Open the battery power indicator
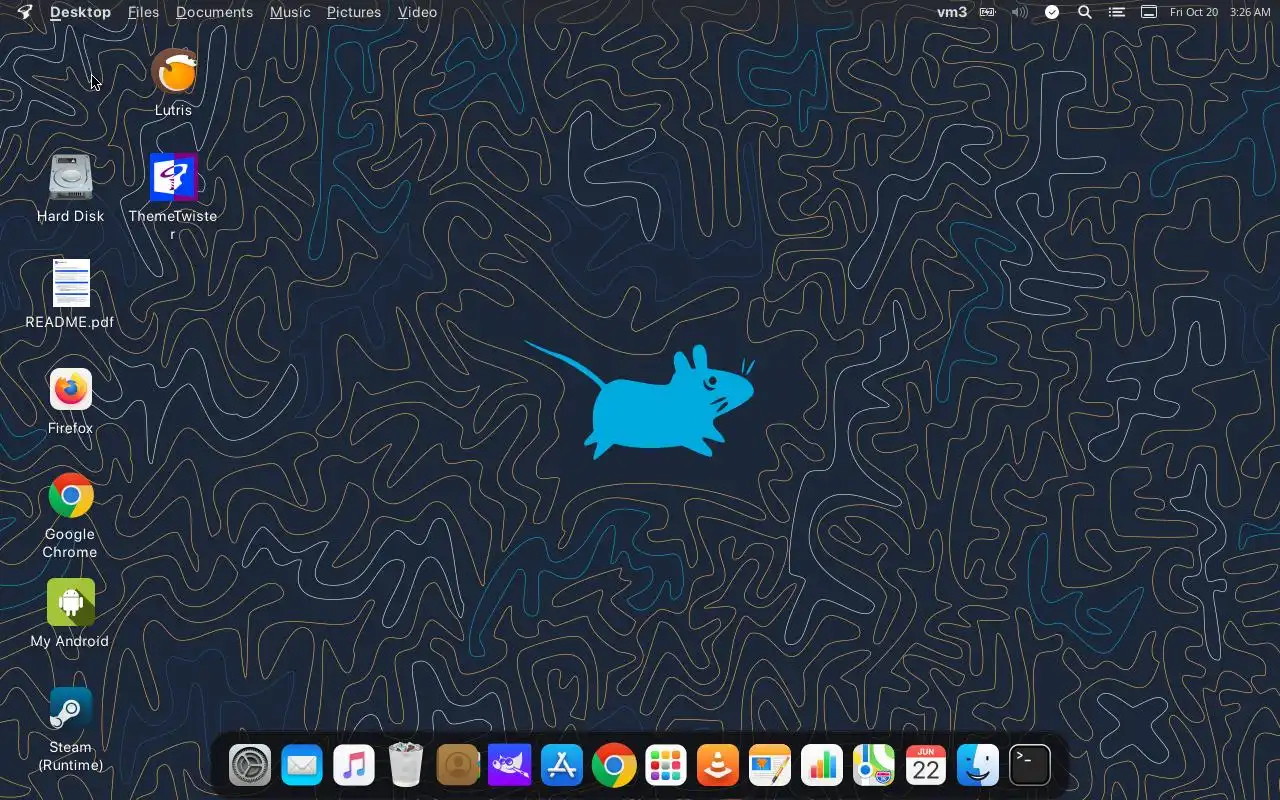The height and width of the screenshot is (800, 1280). click(987, 12)
